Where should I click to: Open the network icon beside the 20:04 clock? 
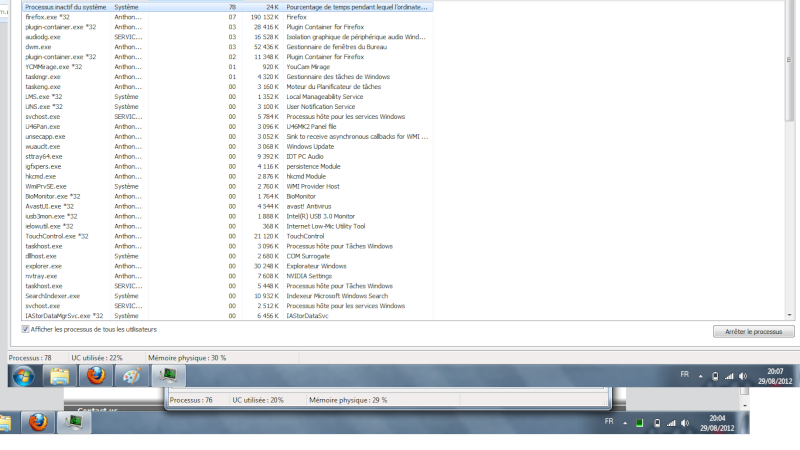[x=671, y=423]
